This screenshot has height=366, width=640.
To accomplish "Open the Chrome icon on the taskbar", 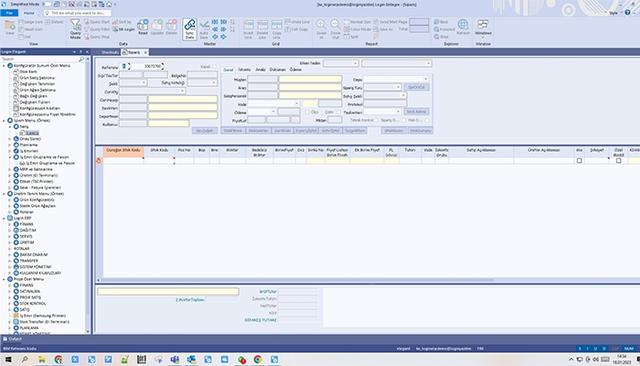I will [258, 359].
